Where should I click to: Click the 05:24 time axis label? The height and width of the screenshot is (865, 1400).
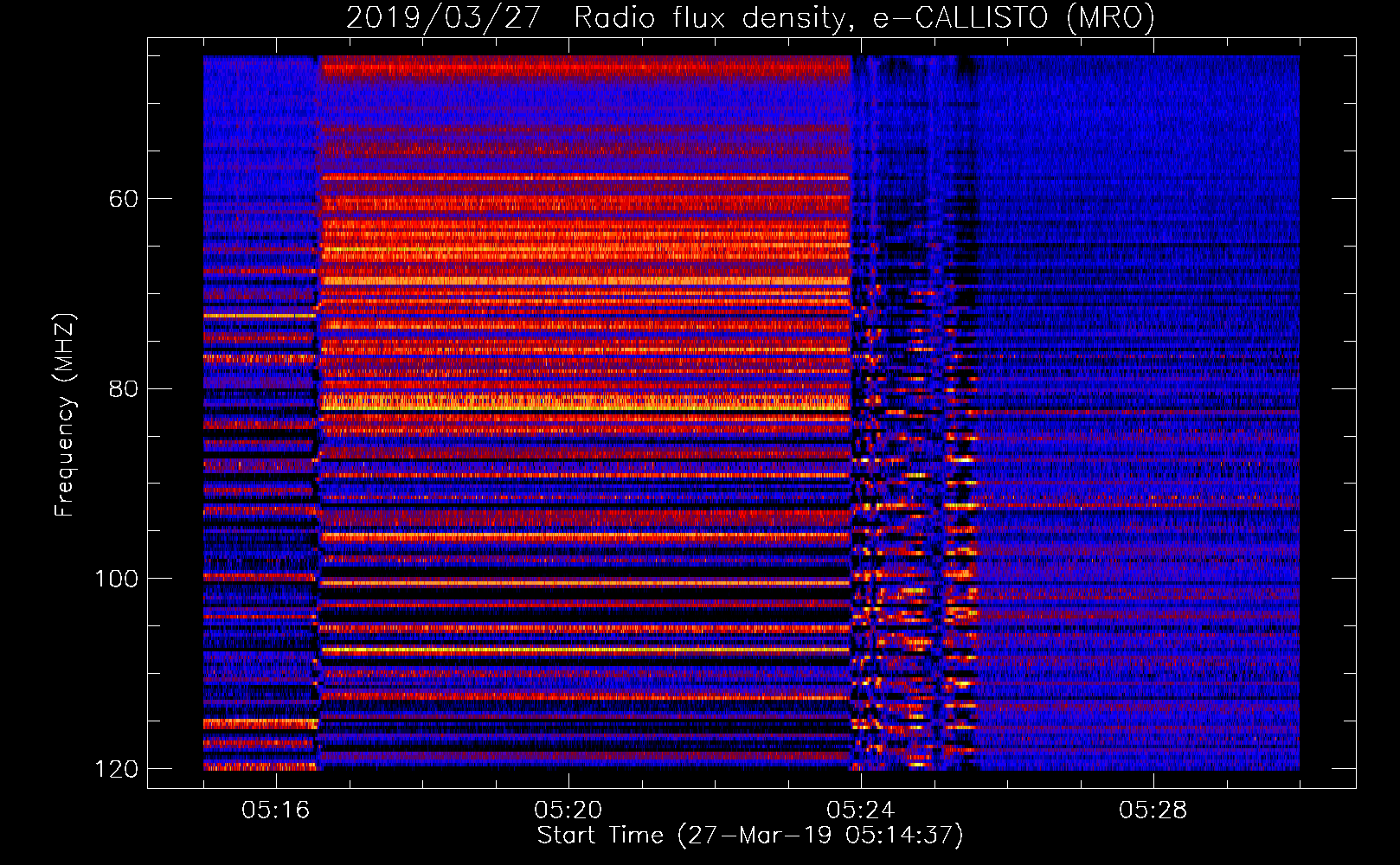click(861, 811)
